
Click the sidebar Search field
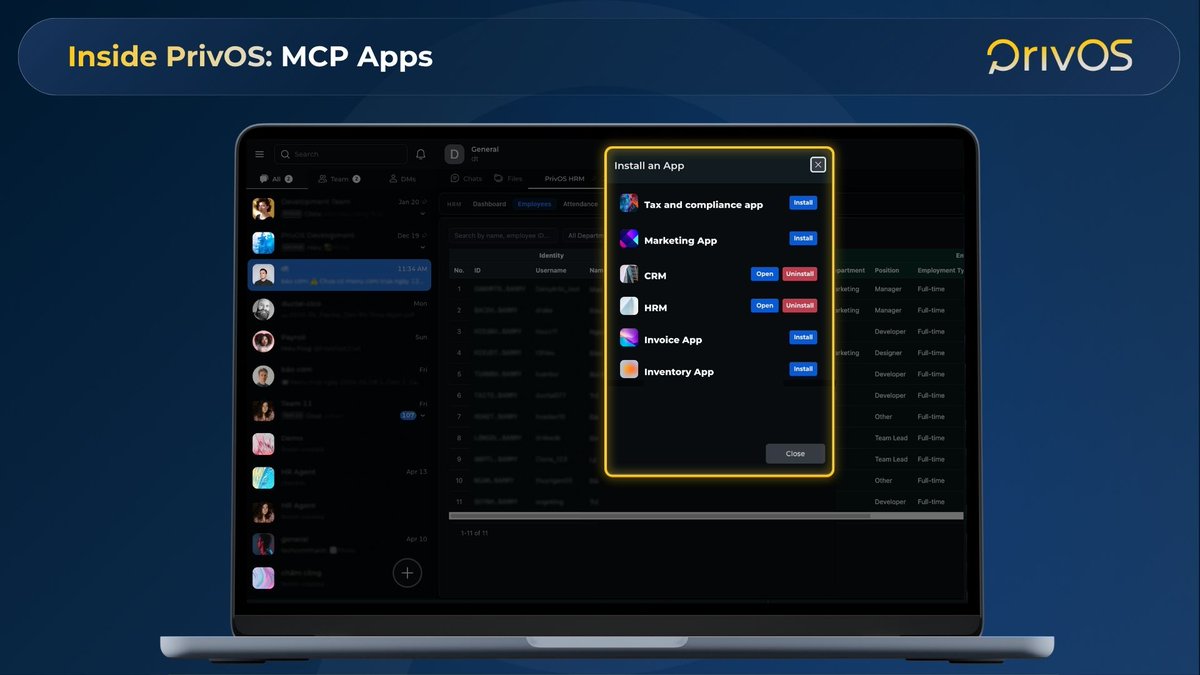341,154
